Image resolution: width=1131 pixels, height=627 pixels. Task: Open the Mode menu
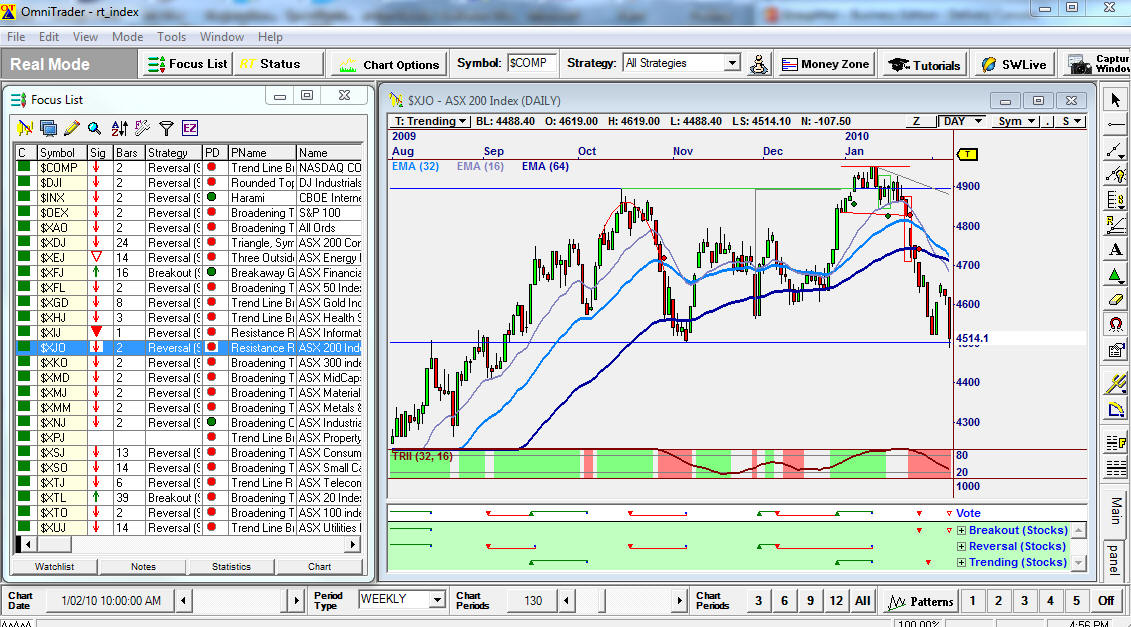(127, 37)
